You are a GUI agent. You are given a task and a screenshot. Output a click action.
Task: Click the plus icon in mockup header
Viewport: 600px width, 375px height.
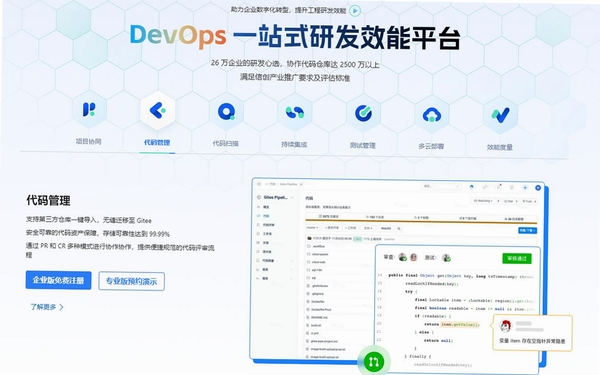[x=525, y=188]
